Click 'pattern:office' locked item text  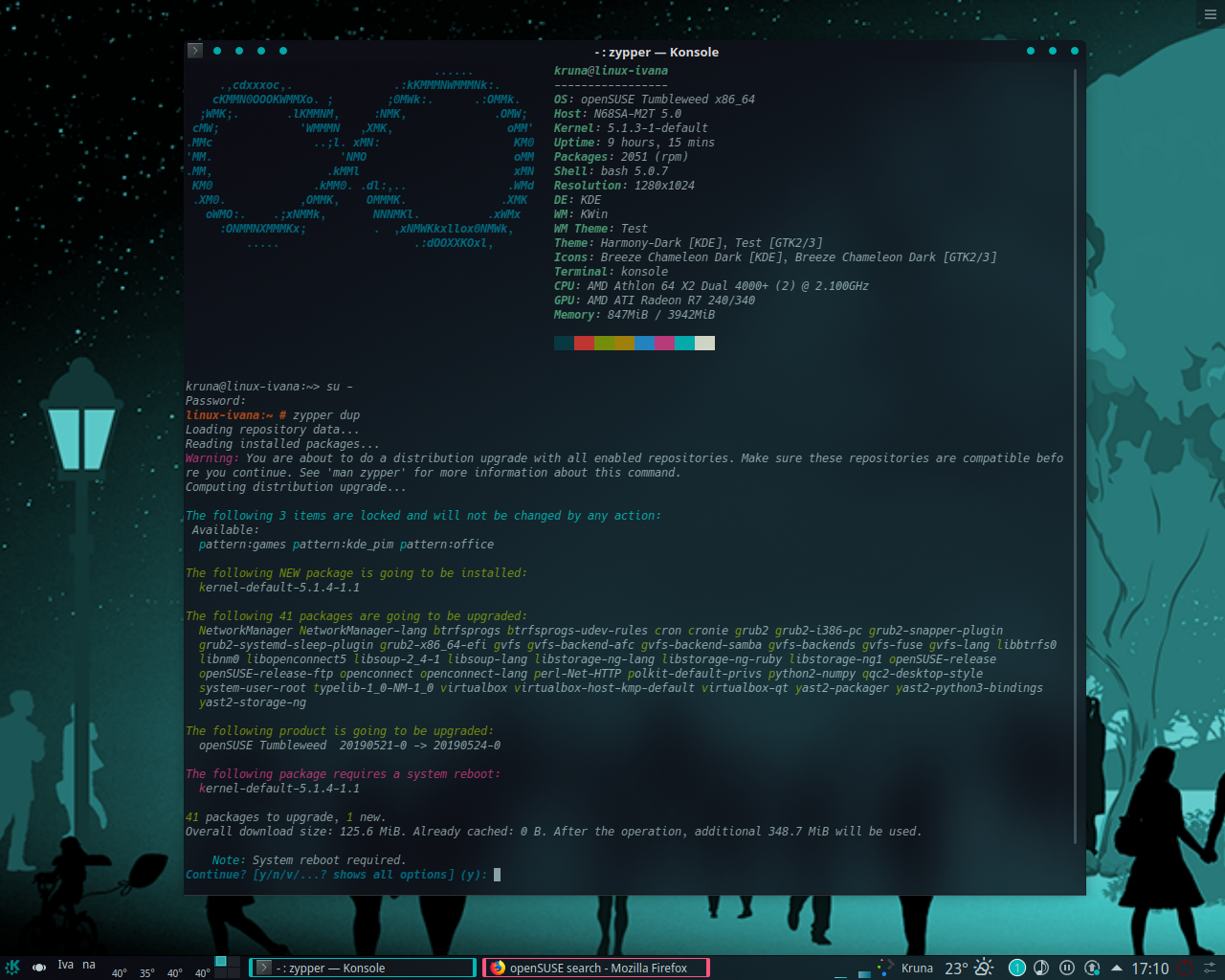447,545
